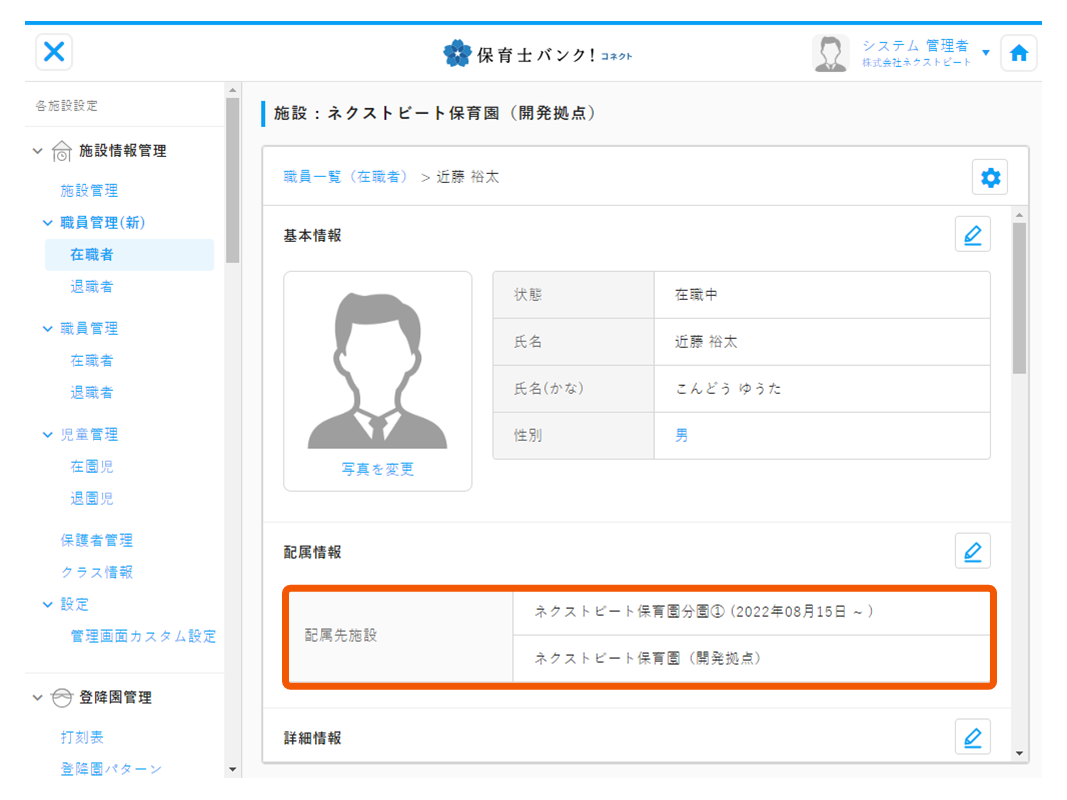
Task: Collapse the 登降園管理 section
Action: 38,697
